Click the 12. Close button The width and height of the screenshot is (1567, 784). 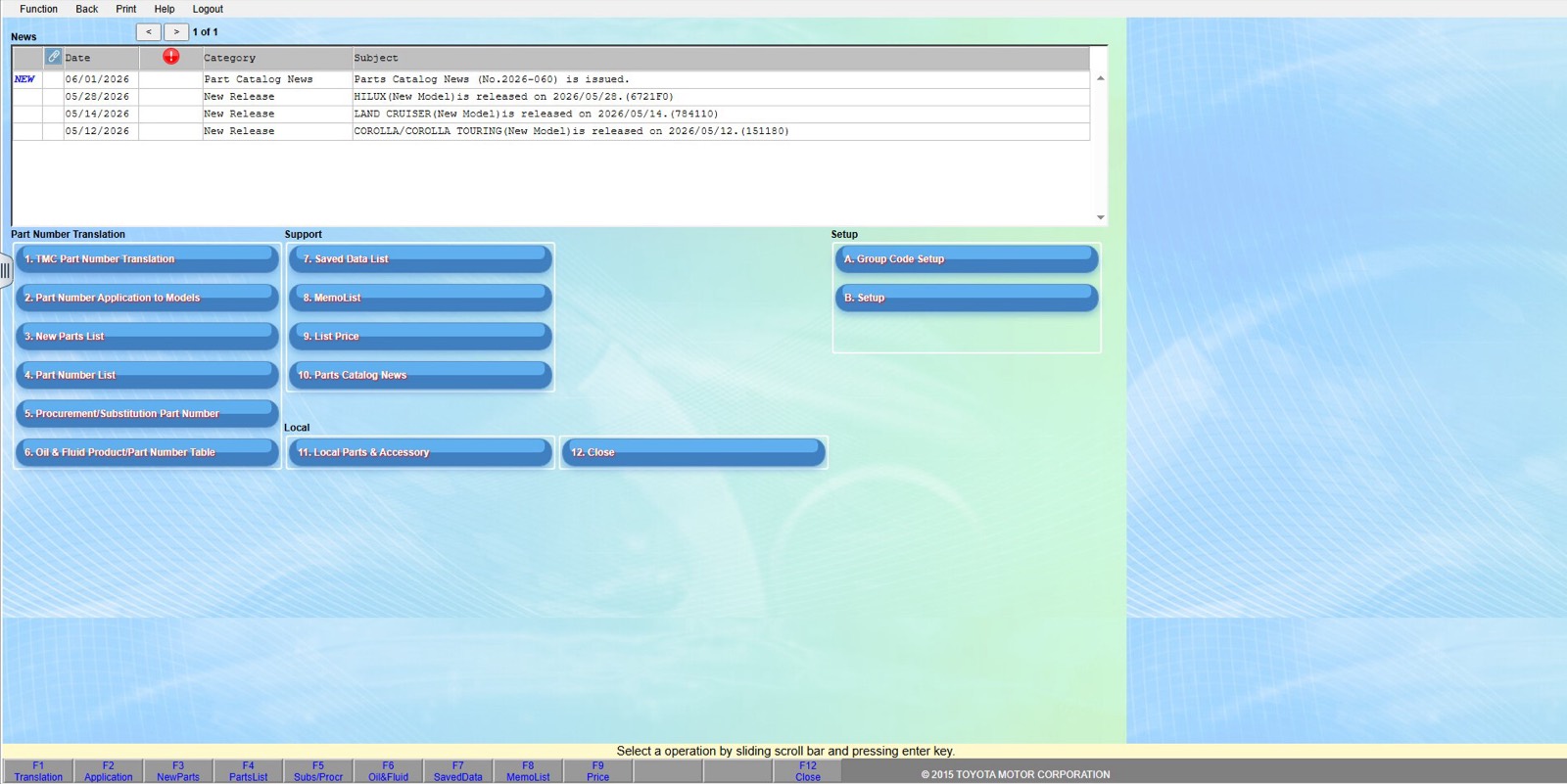tap(693, 452)
